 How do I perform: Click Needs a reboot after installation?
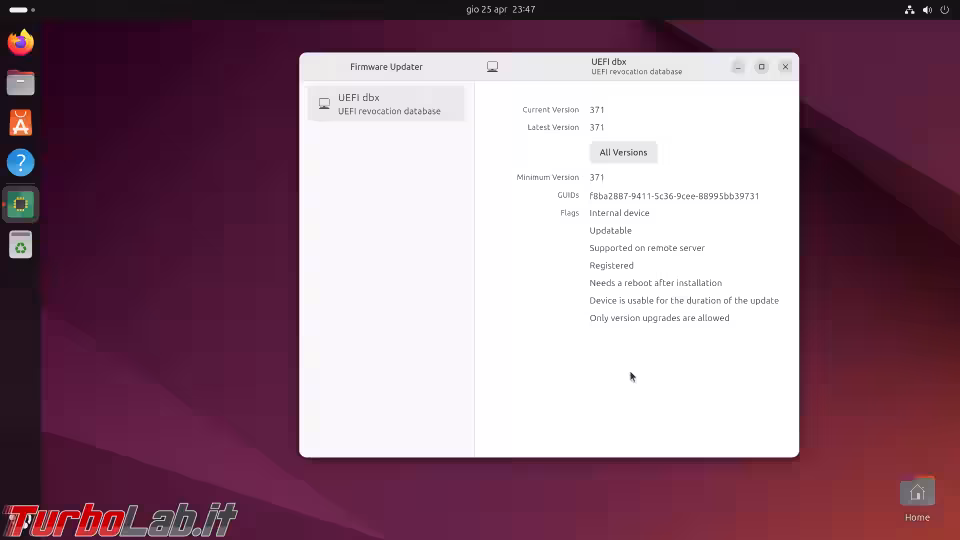point(655,283)
